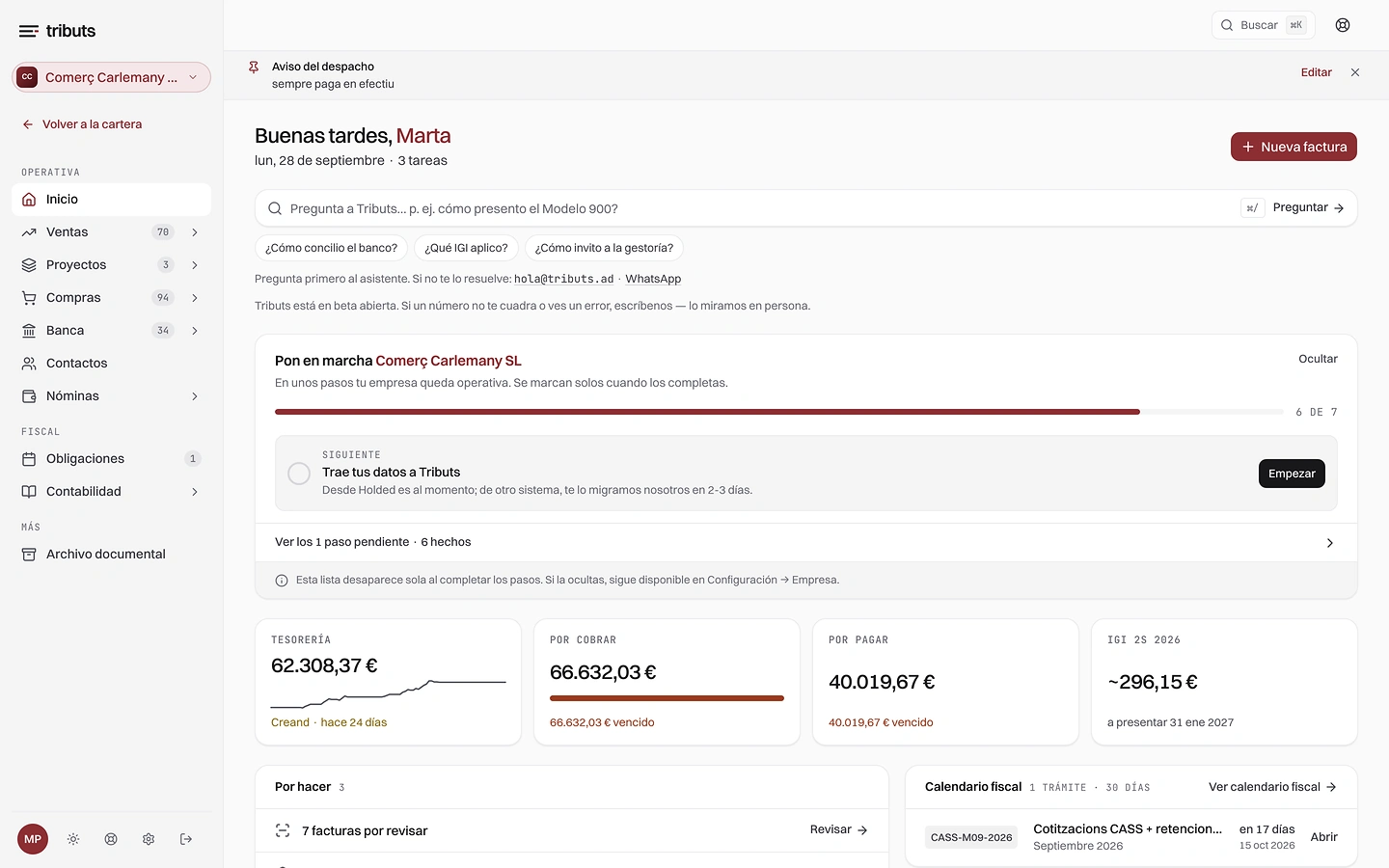Click the pin icon on the Aviso banner
The image size is (1389, 868).
[x=254, y=68]
